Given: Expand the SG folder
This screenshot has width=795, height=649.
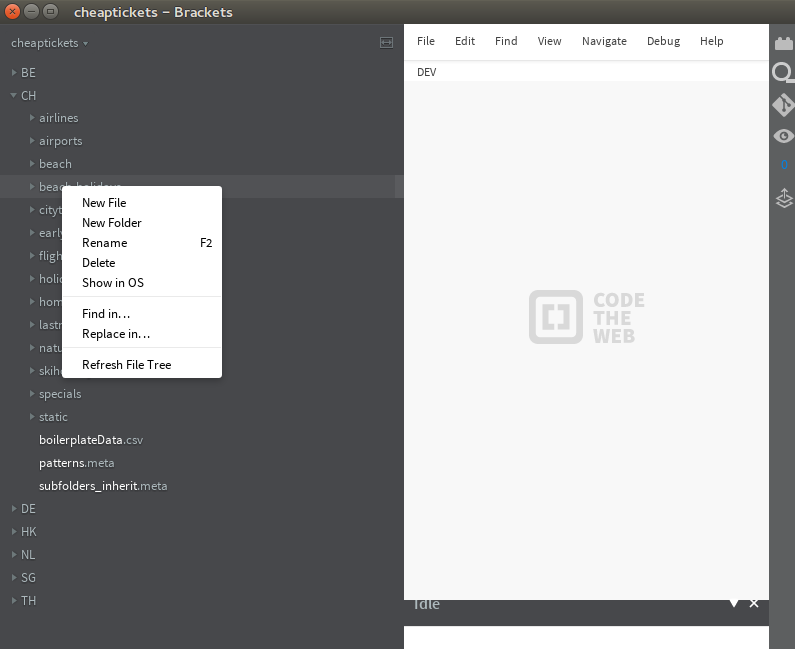Looking at the screenshot, I should coord(14,578).
